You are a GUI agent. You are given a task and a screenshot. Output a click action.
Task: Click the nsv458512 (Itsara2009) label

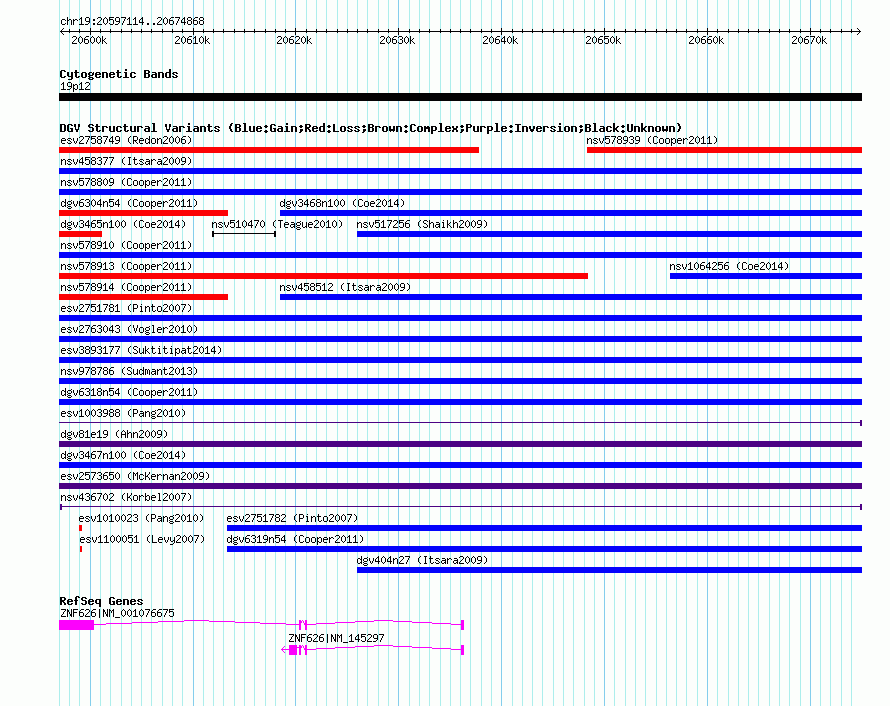click(345, 287)
